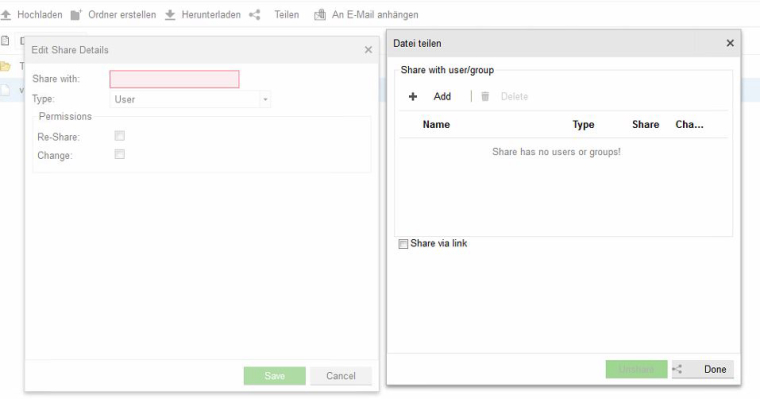Enable the Re-Share permission checkbox
The height and width of the screenshot is (399, 760).
[120, 136]
